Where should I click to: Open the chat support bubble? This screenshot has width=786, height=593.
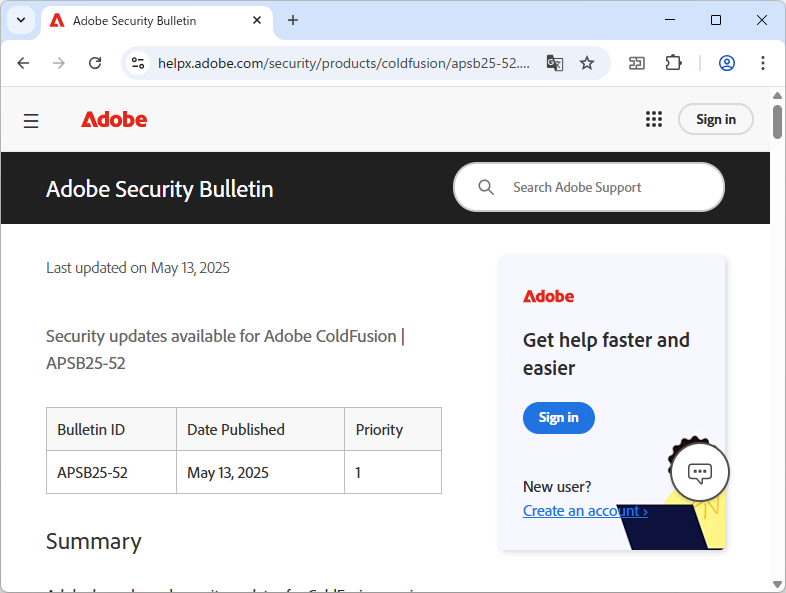click(x=699, y=472)
